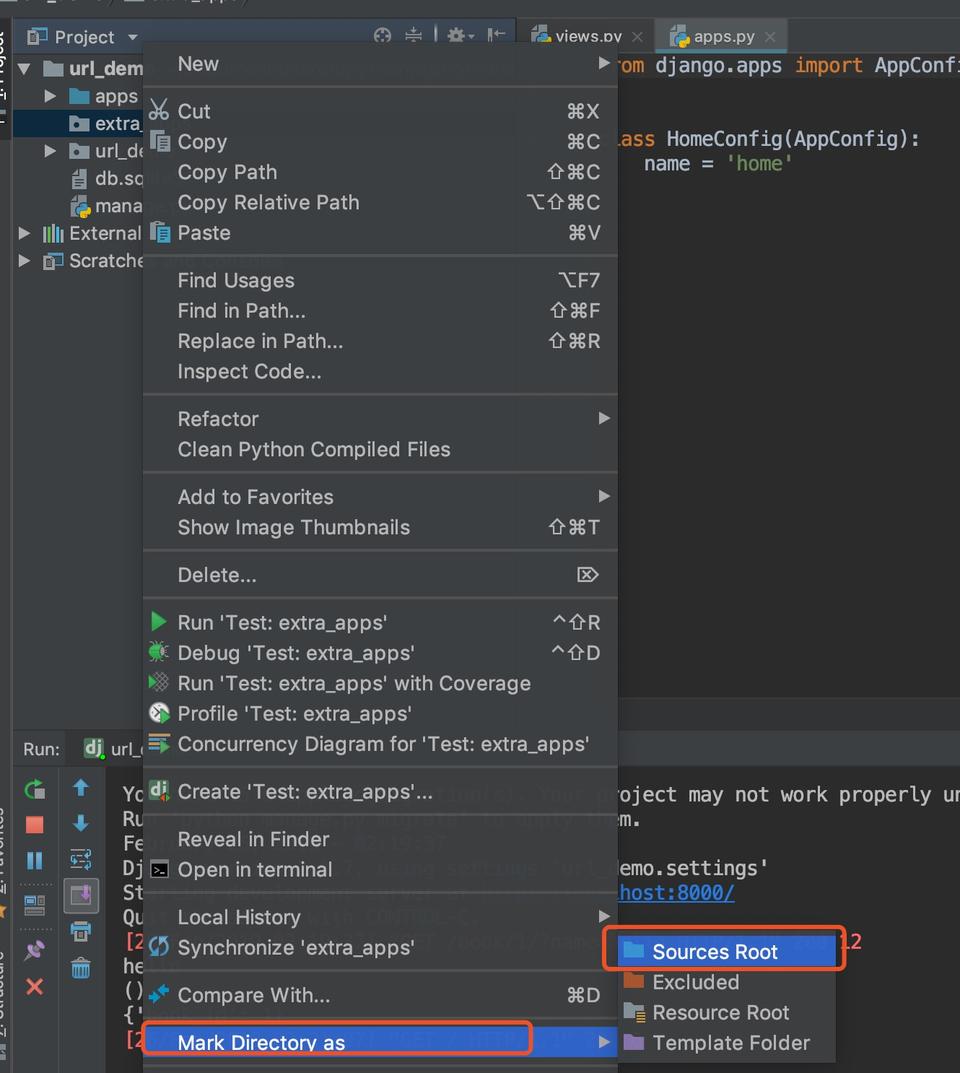Select Inspect Code...
The height and width of the screenshot is (1073, 960).
pyautogui.click(x=380, y=372)
